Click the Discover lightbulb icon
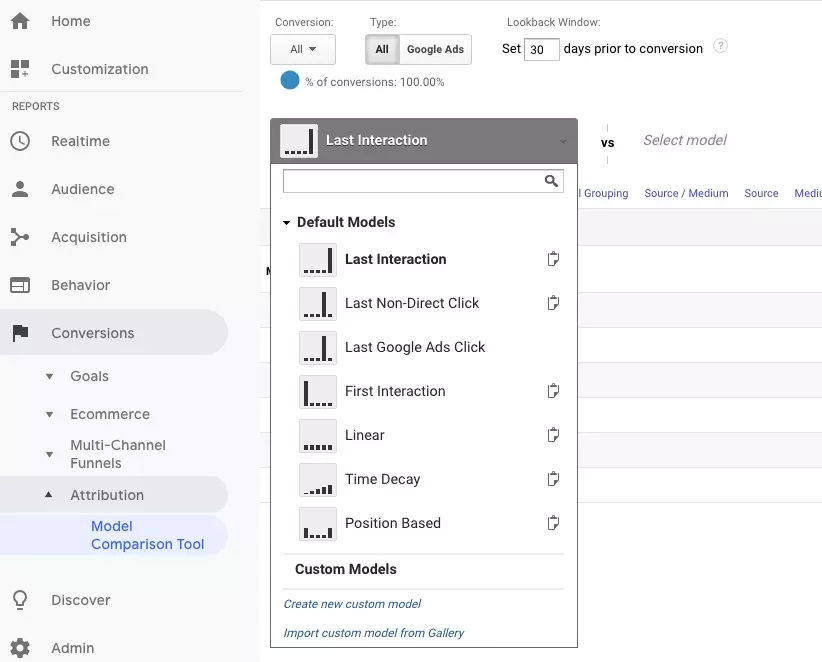 point(20,600)
